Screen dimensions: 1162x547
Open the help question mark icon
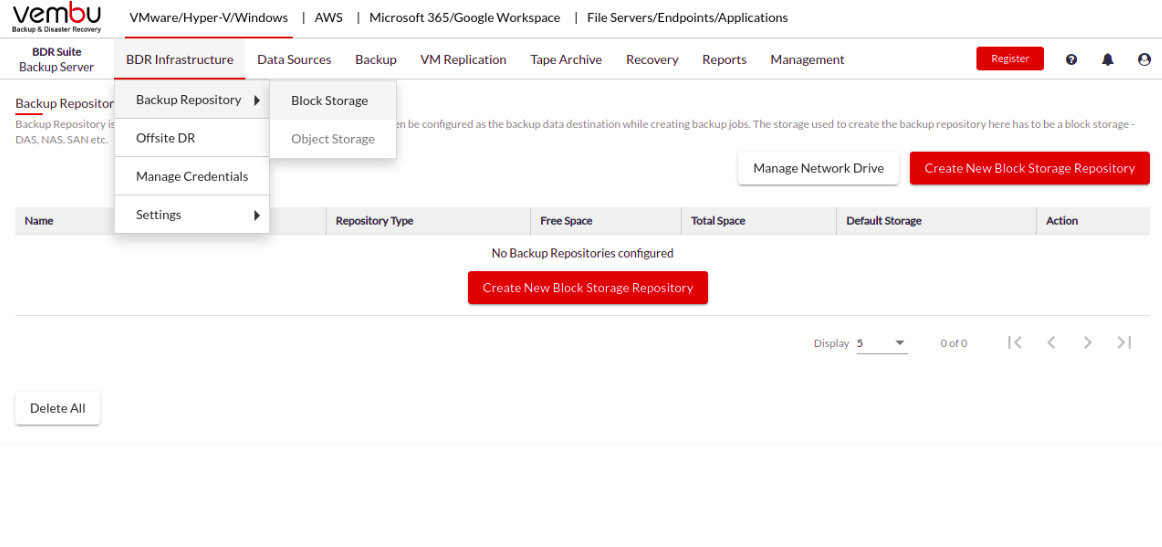coord(1071,59)
